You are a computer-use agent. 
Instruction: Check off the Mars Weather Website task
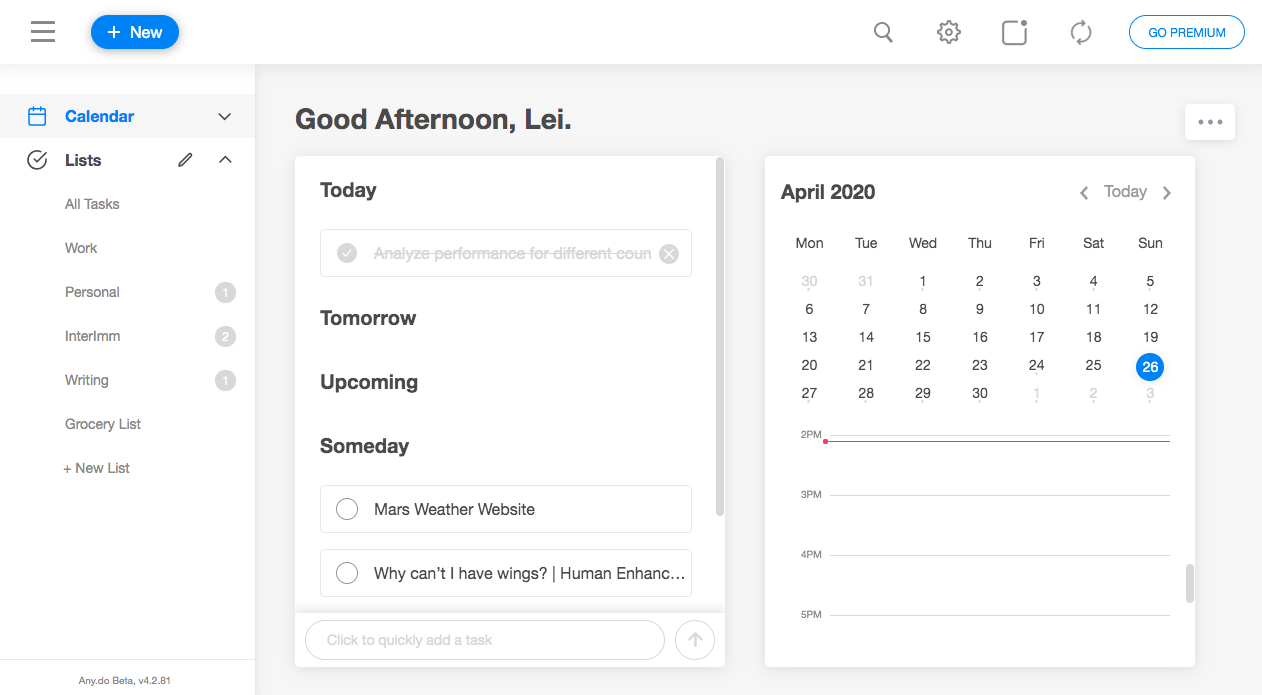pos(347,509)
